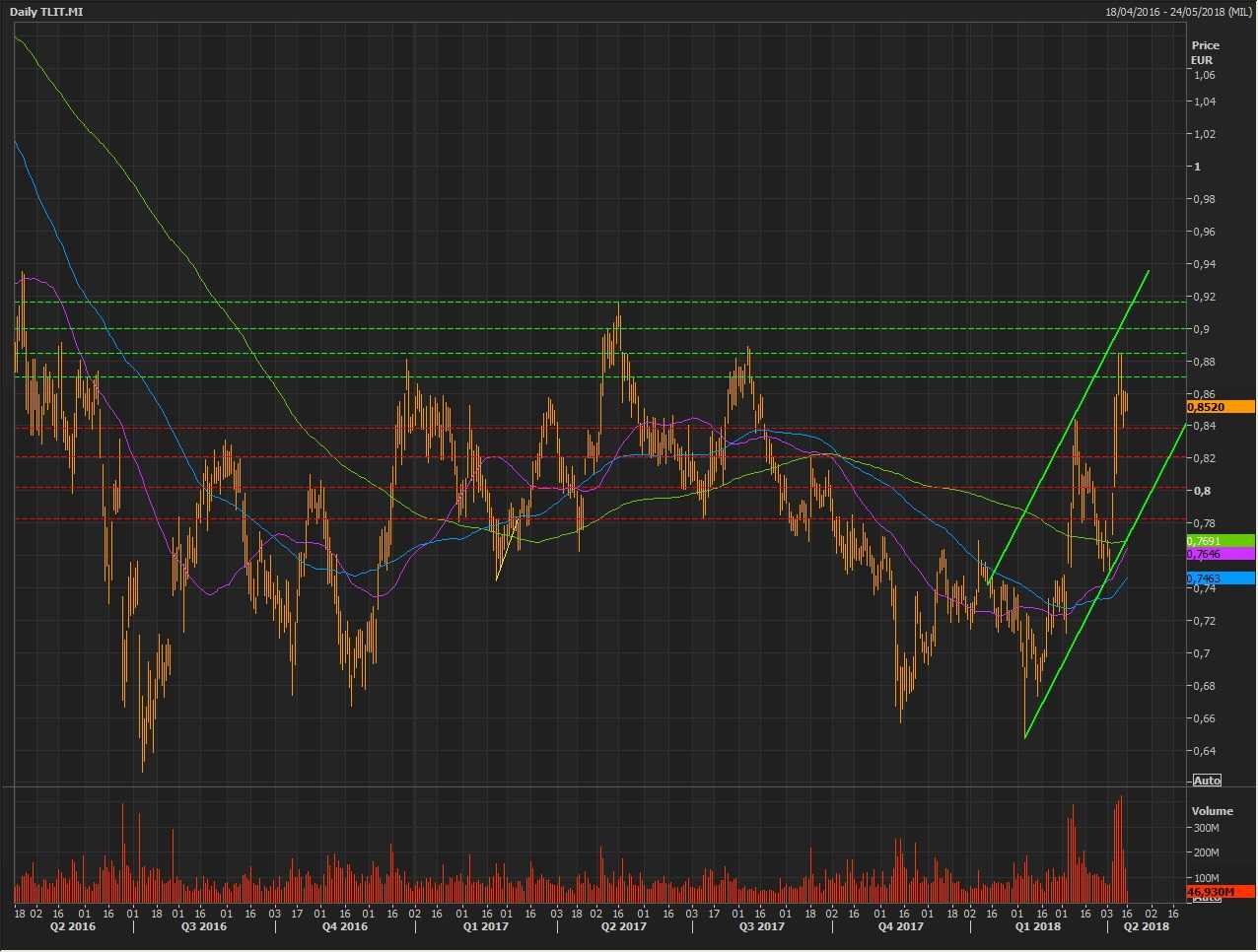Click the blue 0,7463 moving average tag
Image resolution: width=1258 pixels, height=952 pixels.
coord(1221,578)
